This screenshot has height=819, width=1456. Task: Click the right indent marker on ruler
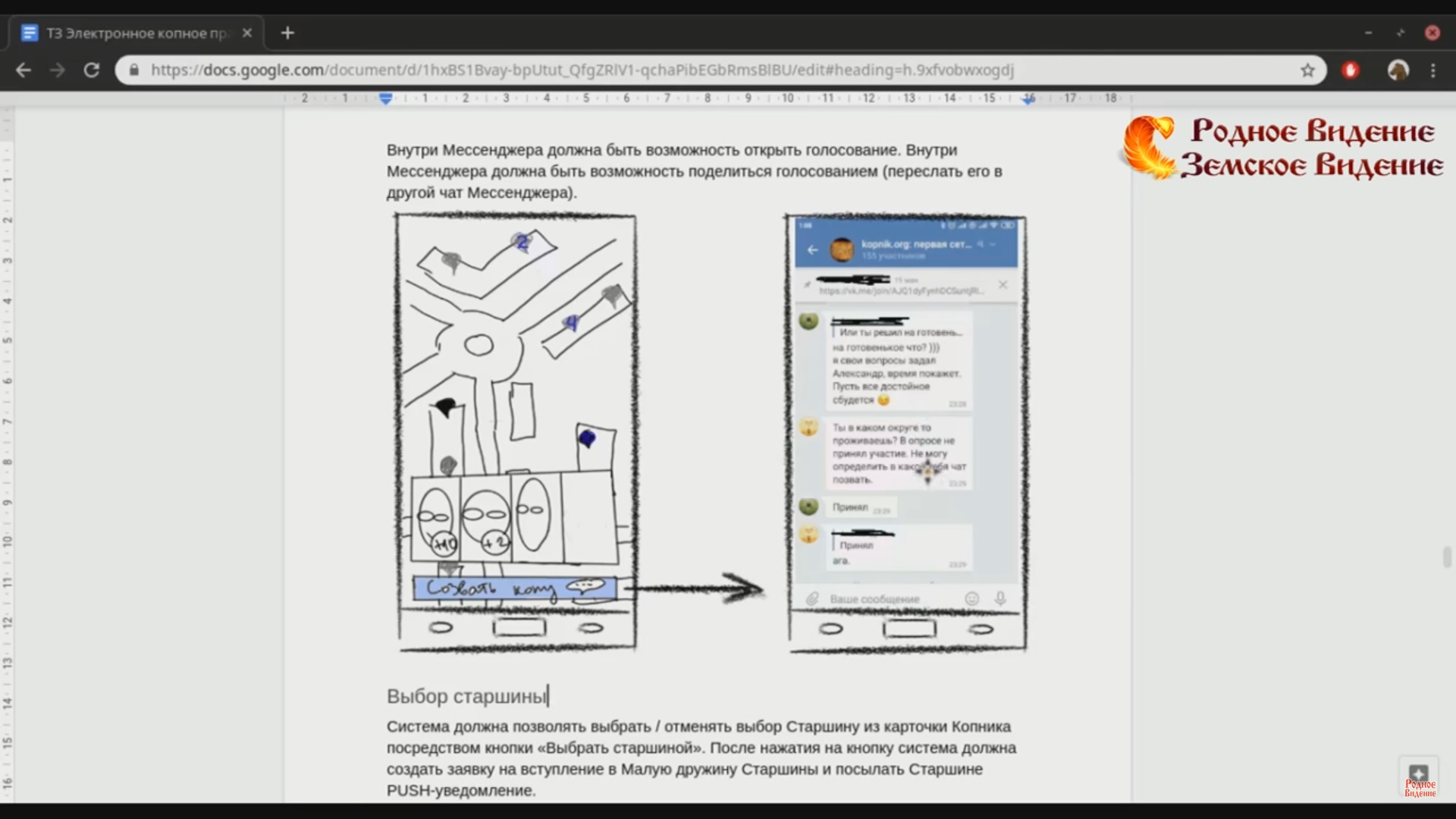pyautogui.click(x=1028, y=99)
